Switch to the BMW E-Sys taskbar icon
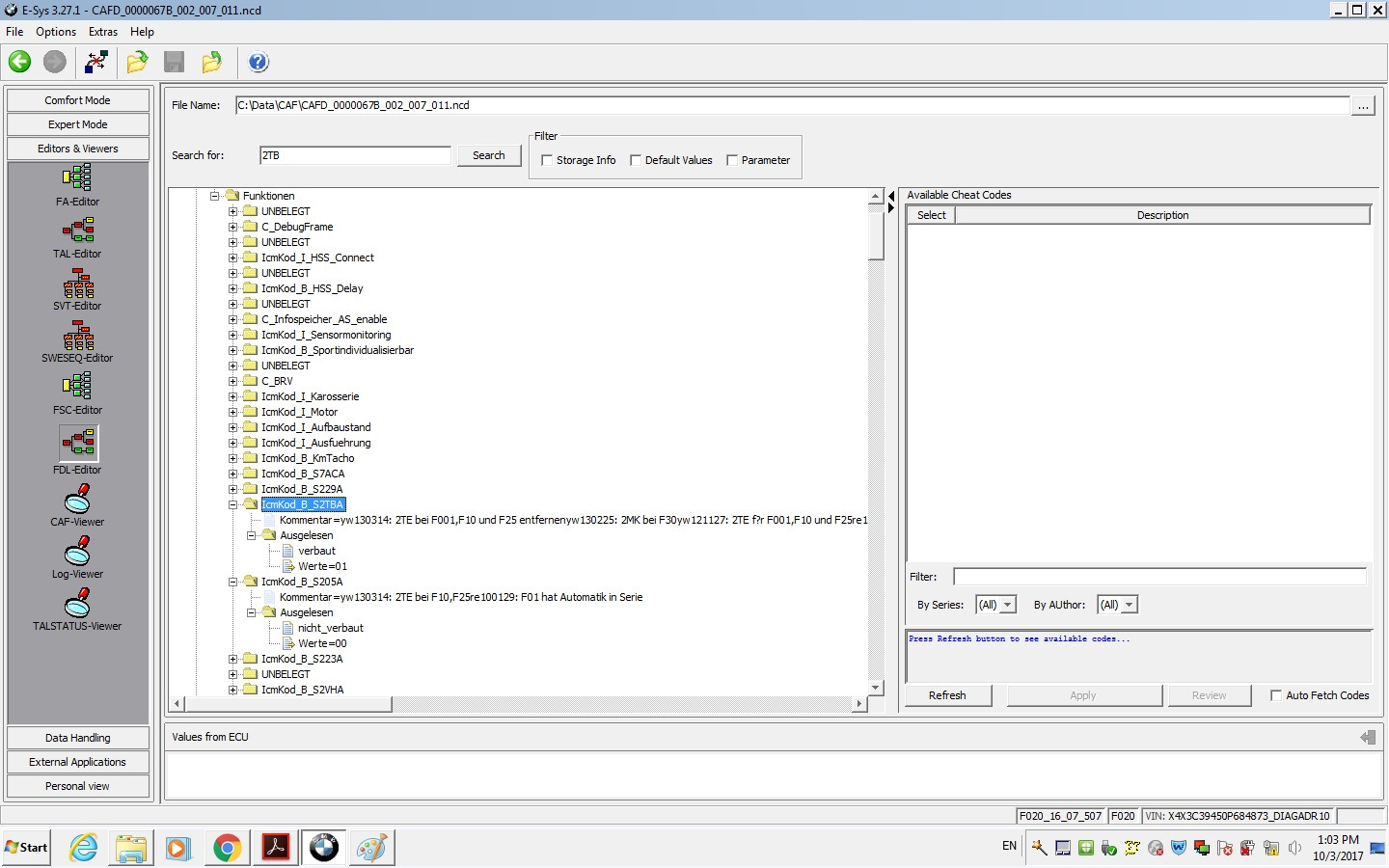The height and width of the screenshot is (868, 1389). point(324,849)
